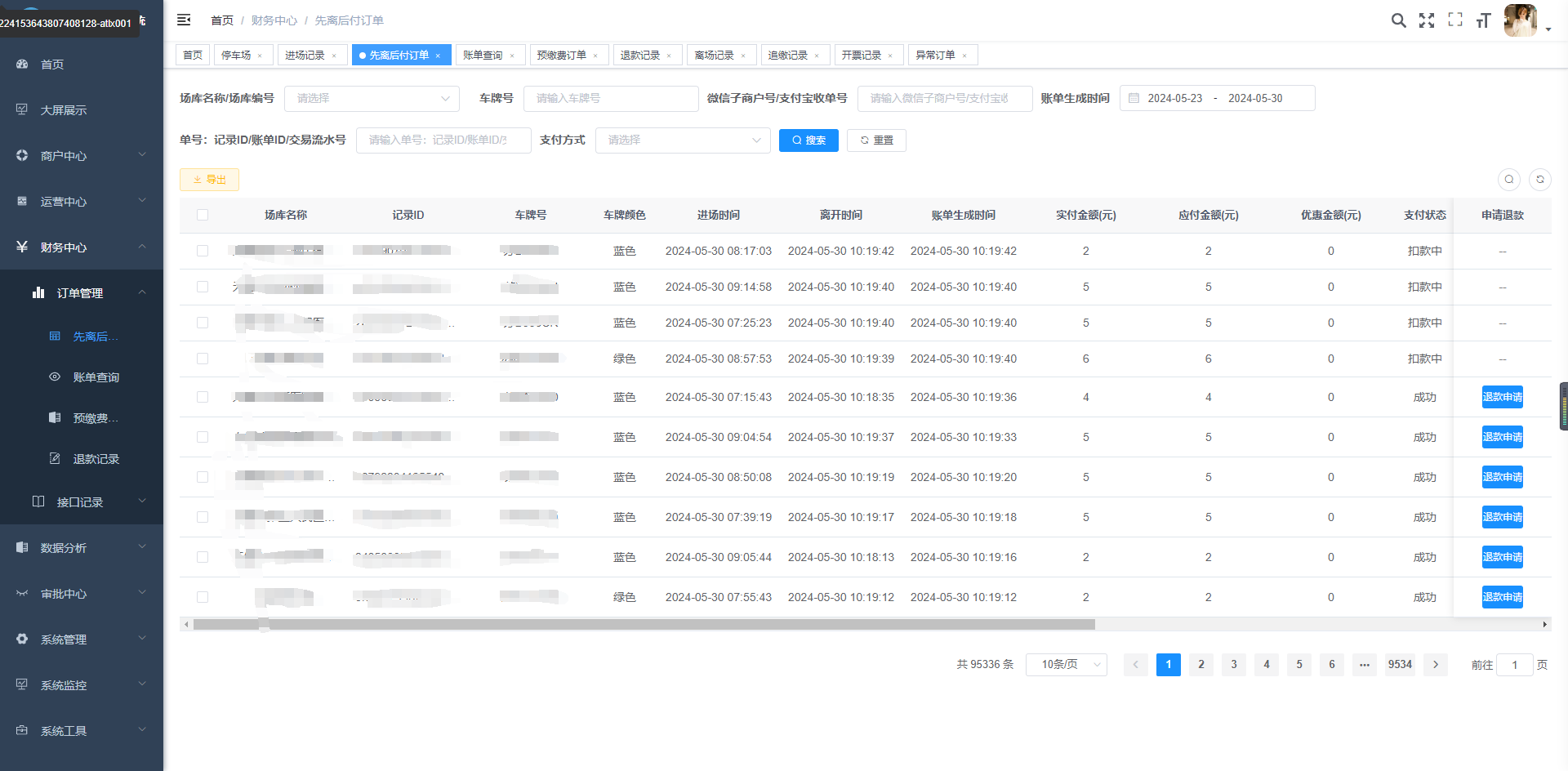The image size is (1568, 771).
Task: Collapse 财务中心 menu chevron
Action: 142,246
